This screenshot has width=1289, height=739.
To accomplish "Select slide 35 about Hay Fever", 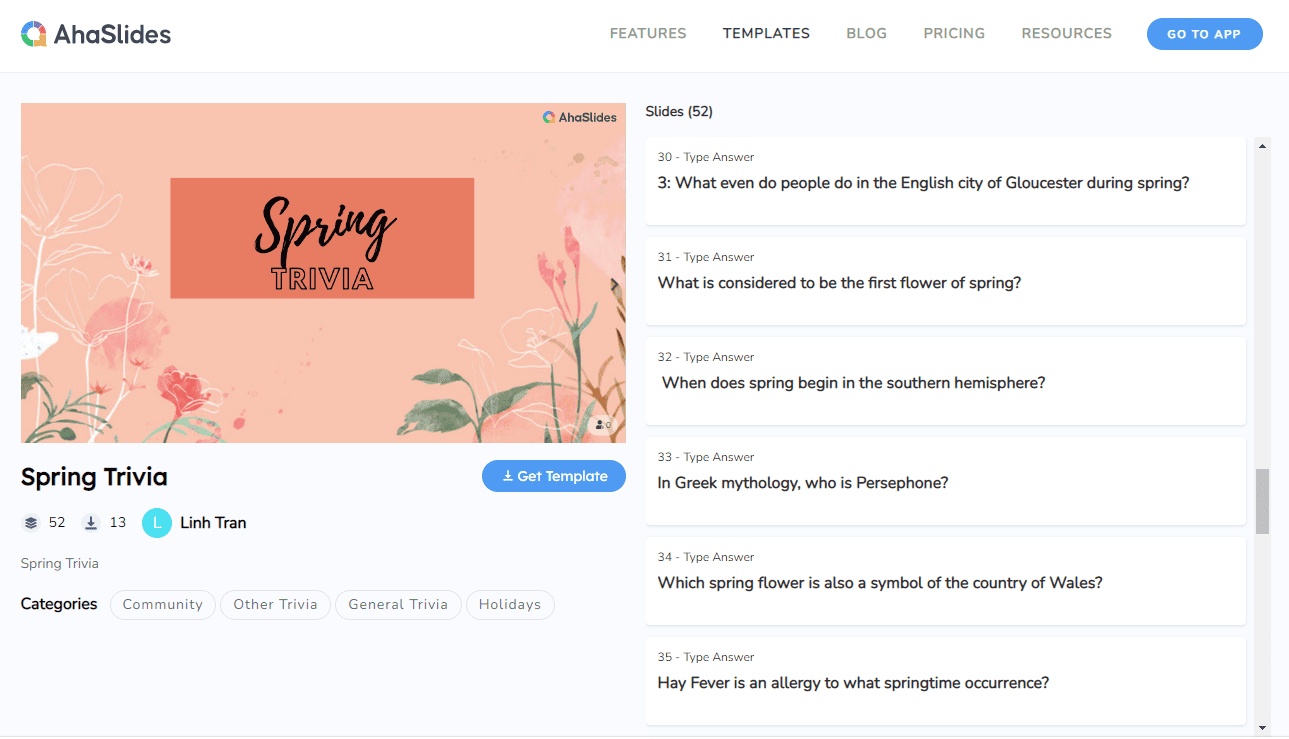I will (x=945, y=681).
